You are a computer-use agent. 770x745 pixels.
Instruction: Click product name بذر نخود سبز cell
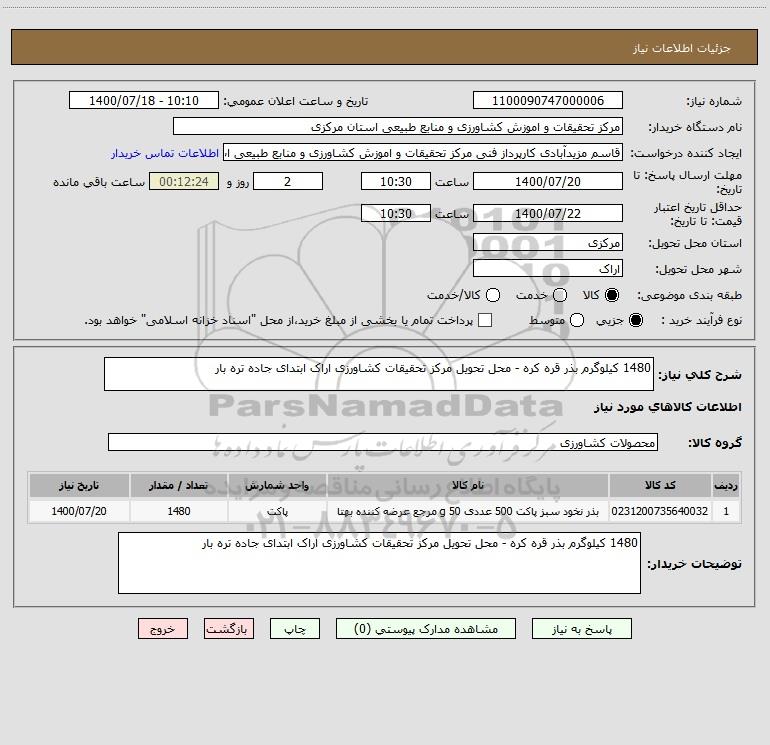click(468, 511)
